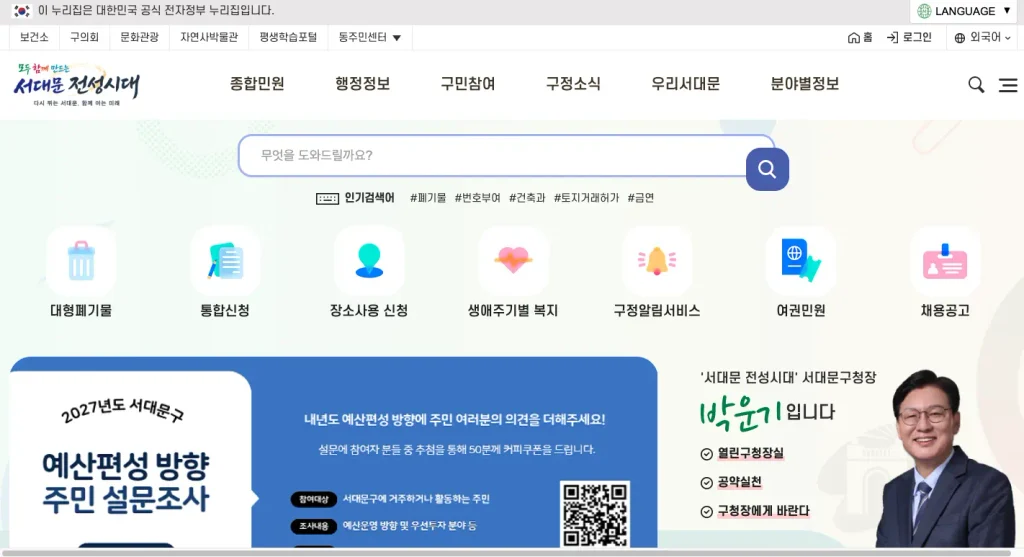Open 구정알림서비스 bell icon
This screenshot has height=557, width=1024.
pyautogui.click(x=657, y=261)
